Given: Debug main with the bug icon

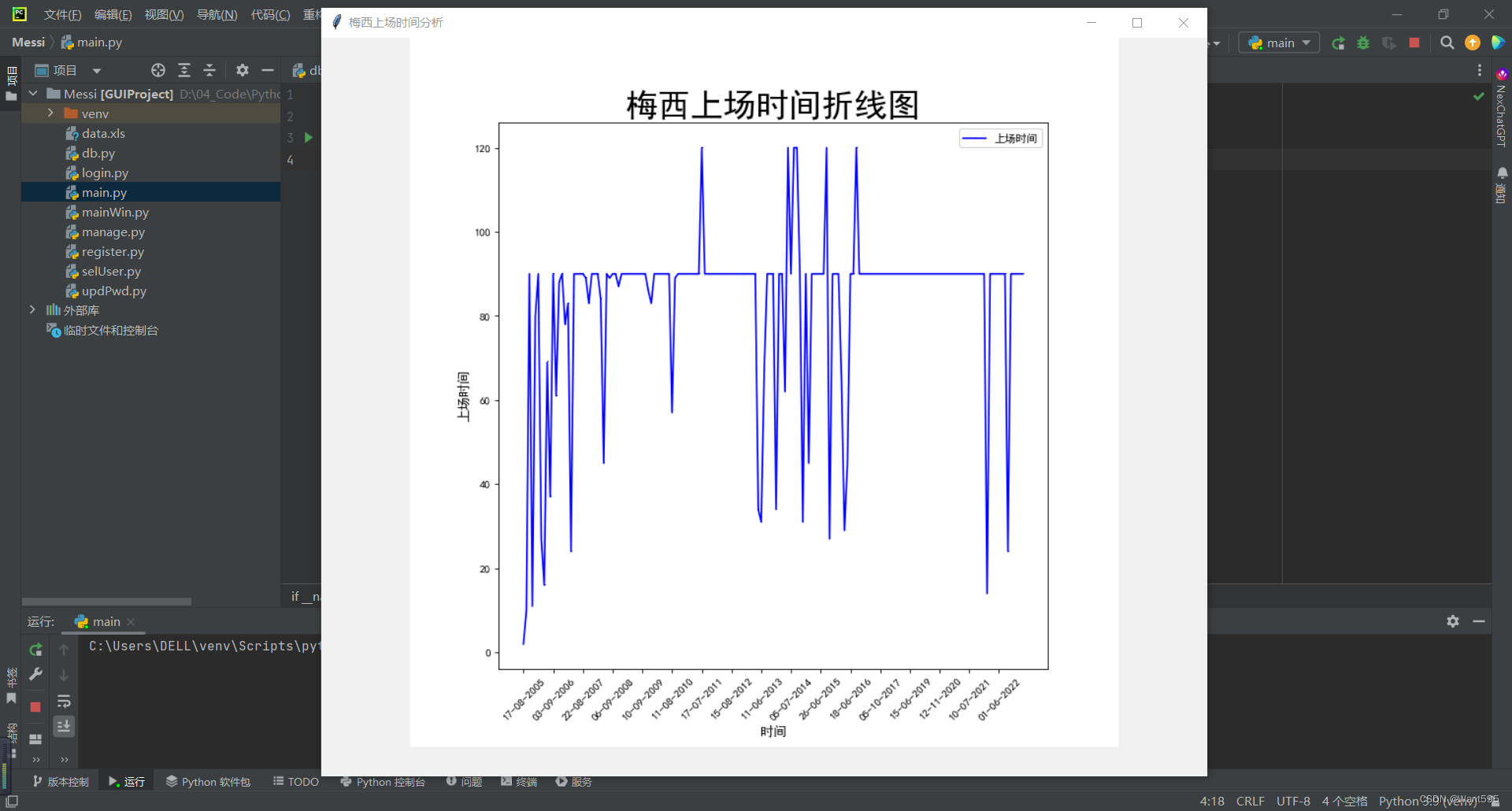Looking at the screenshot, I should pyautogui.click(x=1363, y=43).
